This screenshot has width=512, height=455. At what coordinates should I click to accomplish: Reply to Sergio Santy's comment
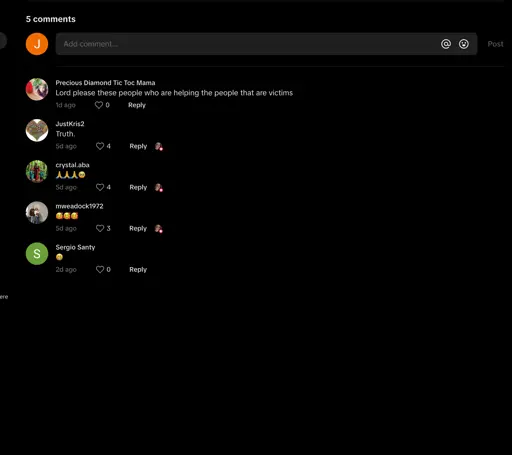pos(138,269)
